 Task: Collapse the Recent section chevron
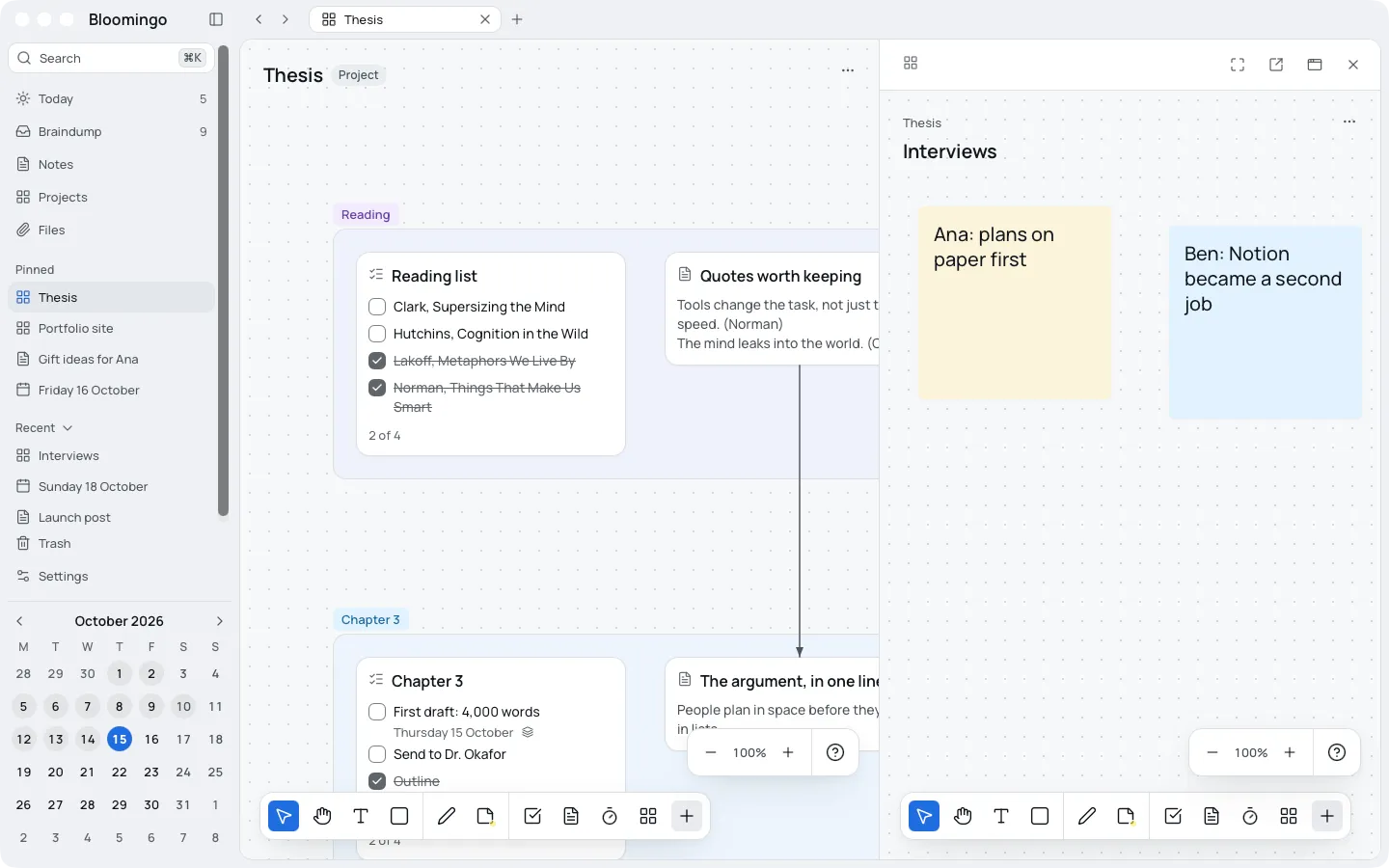pos(68,428)
